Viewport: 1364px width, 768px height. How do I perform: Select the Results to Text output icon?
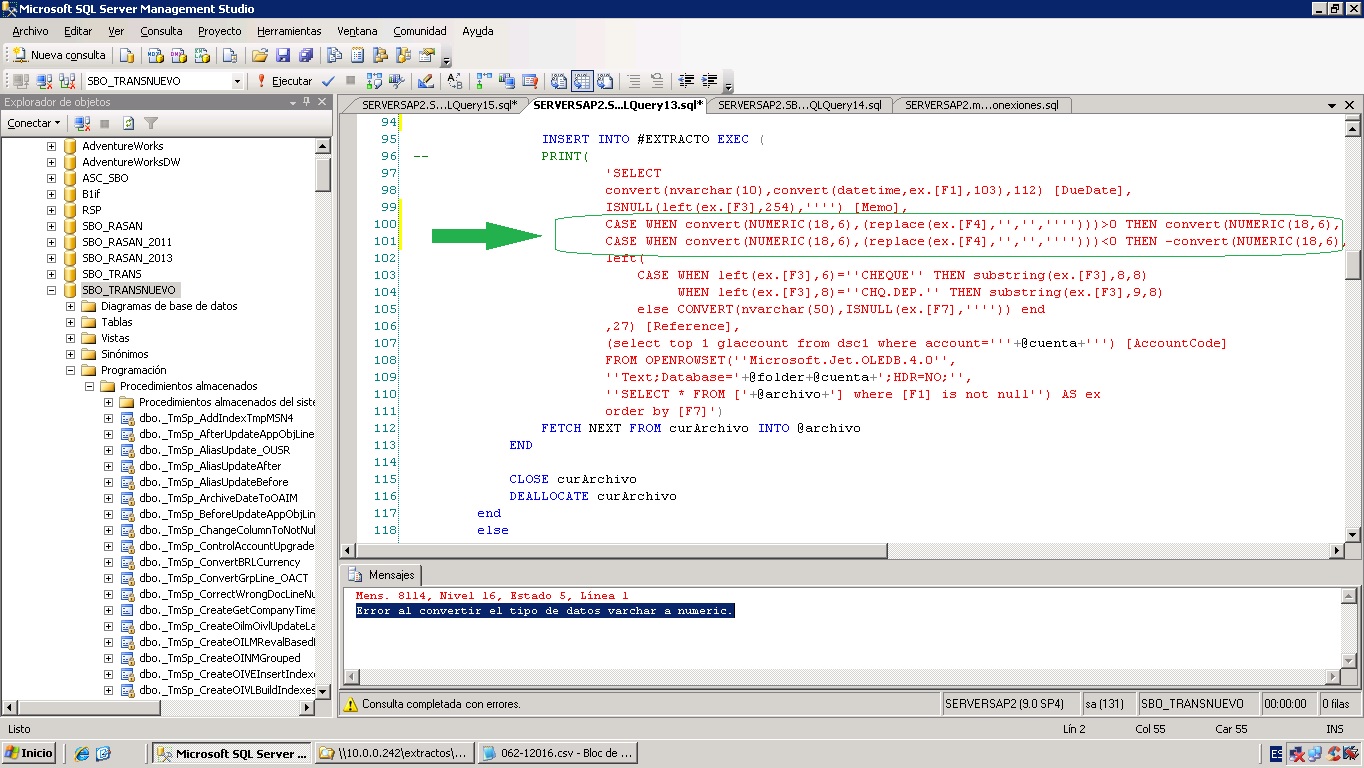click(560, 81)
